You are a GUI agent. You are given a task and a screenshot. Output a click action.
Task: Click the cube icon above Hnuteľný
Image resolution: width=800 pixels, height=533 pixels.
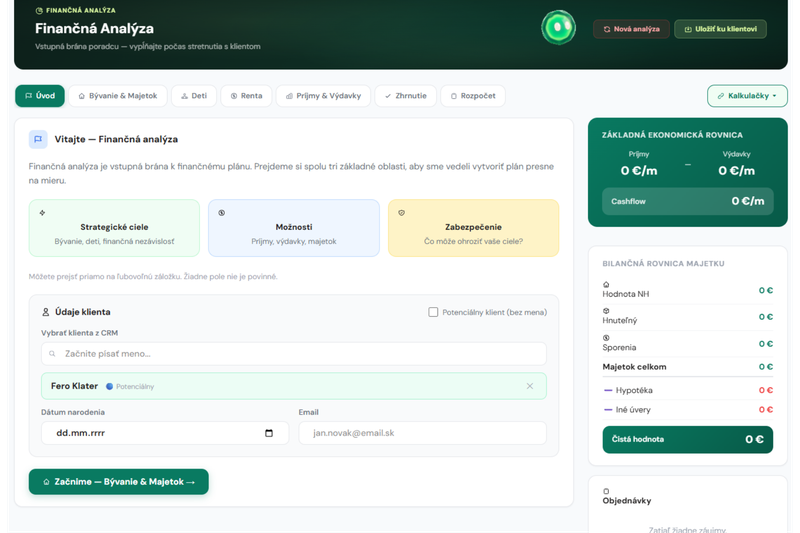[606, 311]
